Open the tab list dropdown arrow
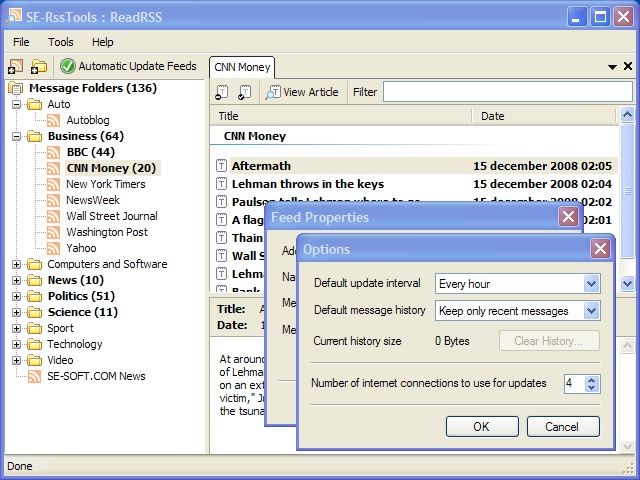The image size is (640, 480). point(612,67)
